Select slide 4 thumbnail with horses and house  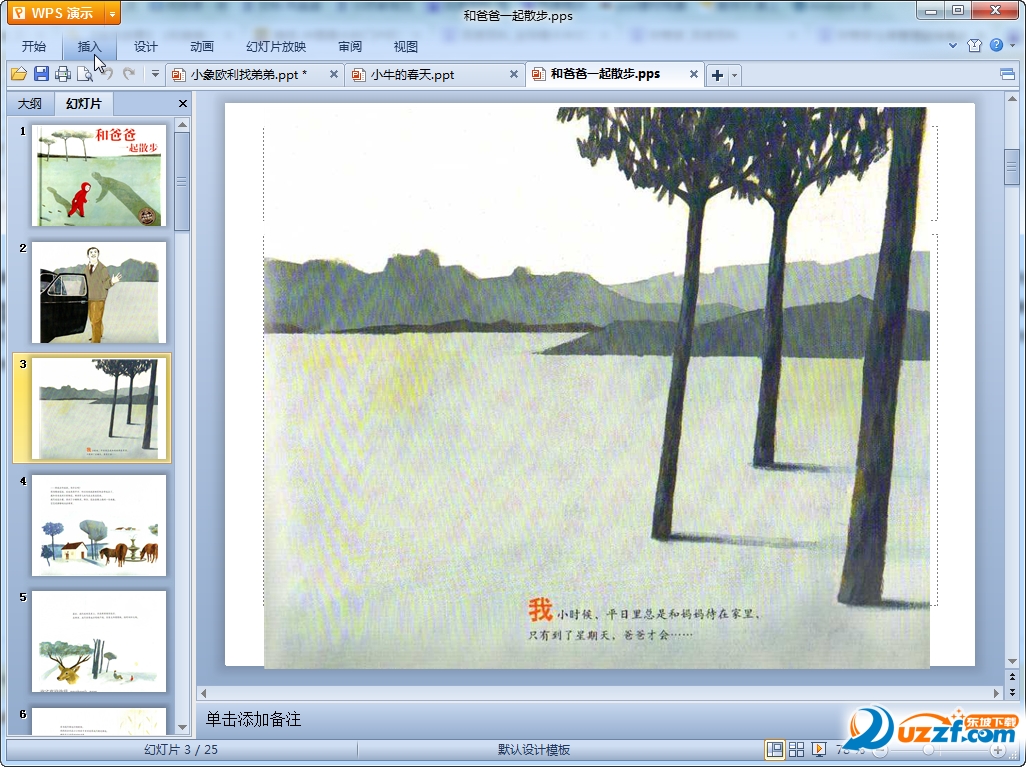(x=99, y=525)
